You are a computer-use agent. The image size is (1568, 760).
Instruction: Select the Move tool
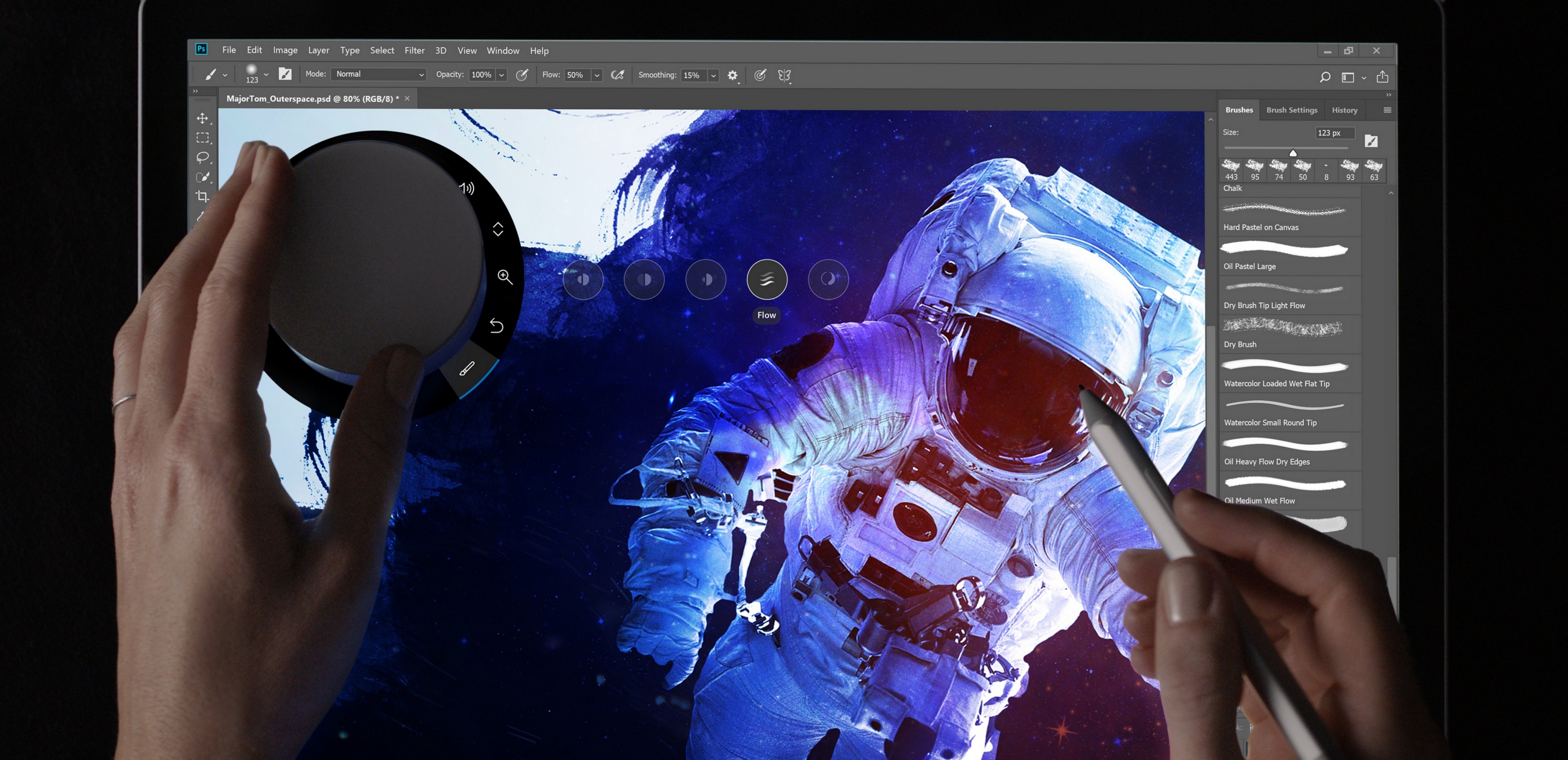click(202, 118)
